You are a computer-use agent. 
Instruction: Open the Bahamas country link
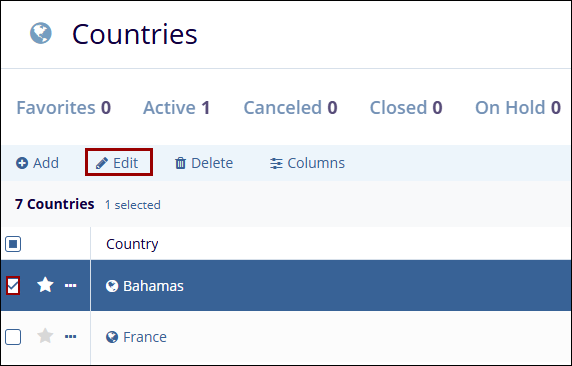(153, 286)
